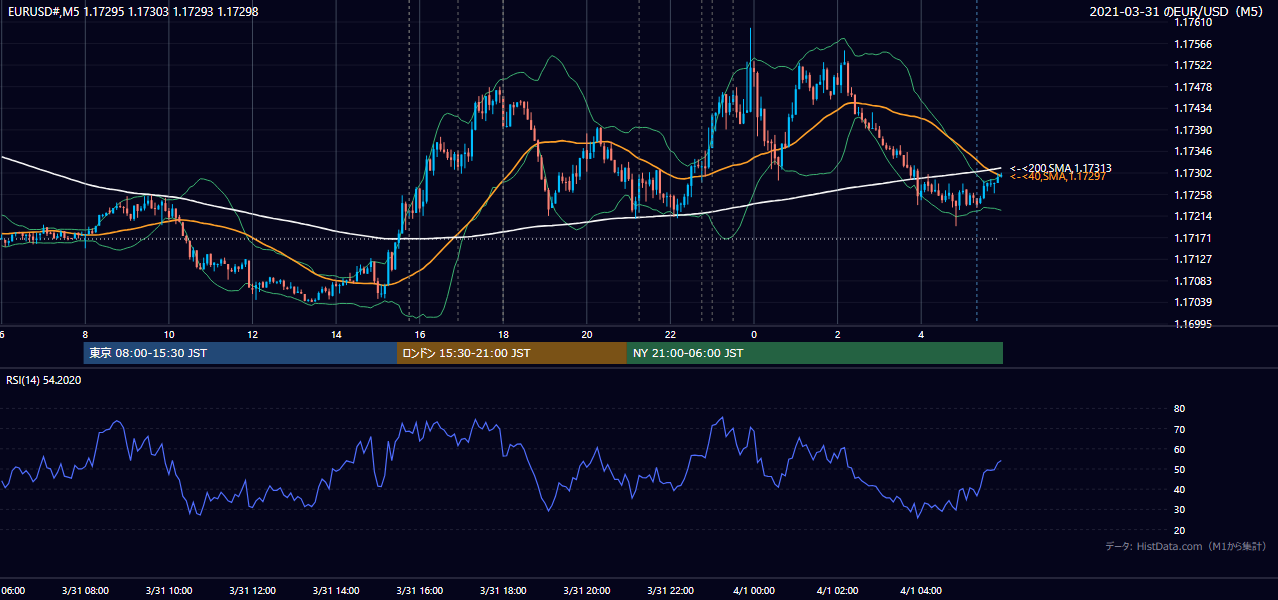Click price axis value 1.17083

coord(1193,281)
